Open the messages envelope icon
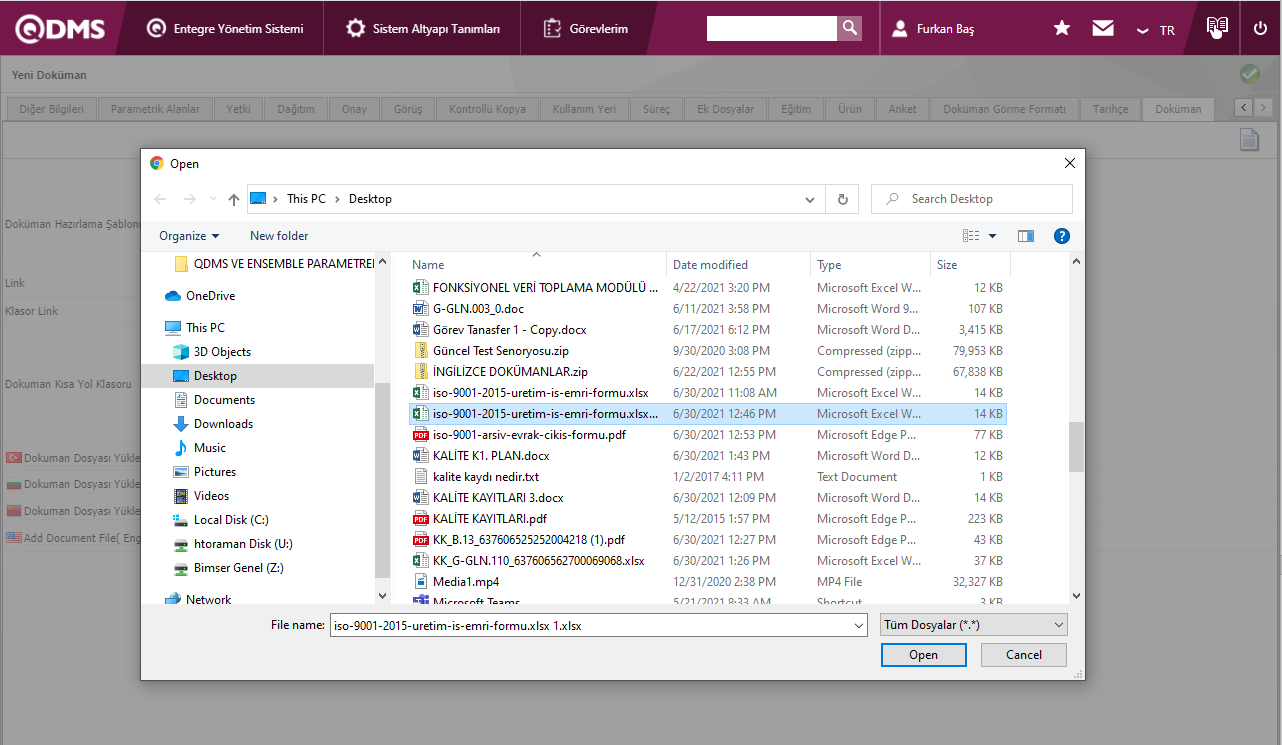The height and width of the screenshot is (745, 1282). pos(1103,29)
